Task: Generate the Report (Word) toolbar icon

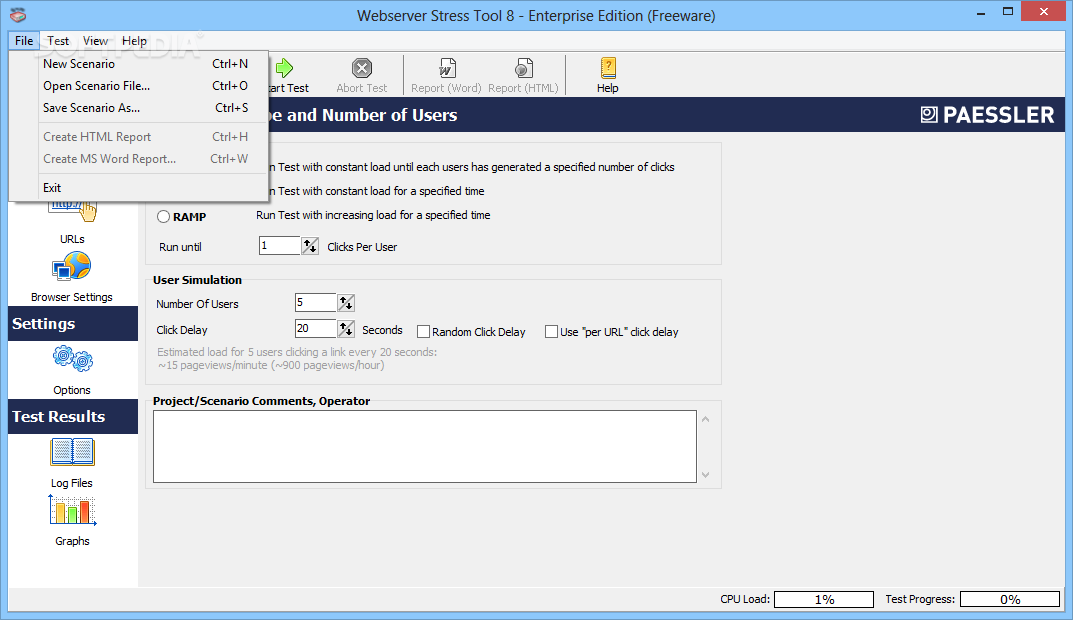Action: (447, 68)
